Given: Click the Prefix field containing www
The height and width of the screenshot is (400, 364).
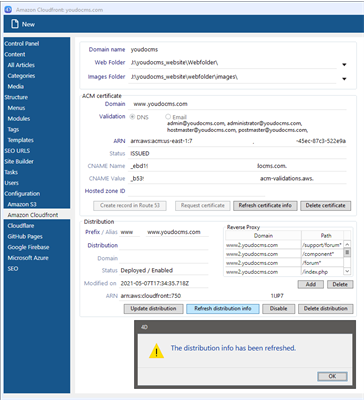Looking at the screenshot, I should [x=130, y=232].
